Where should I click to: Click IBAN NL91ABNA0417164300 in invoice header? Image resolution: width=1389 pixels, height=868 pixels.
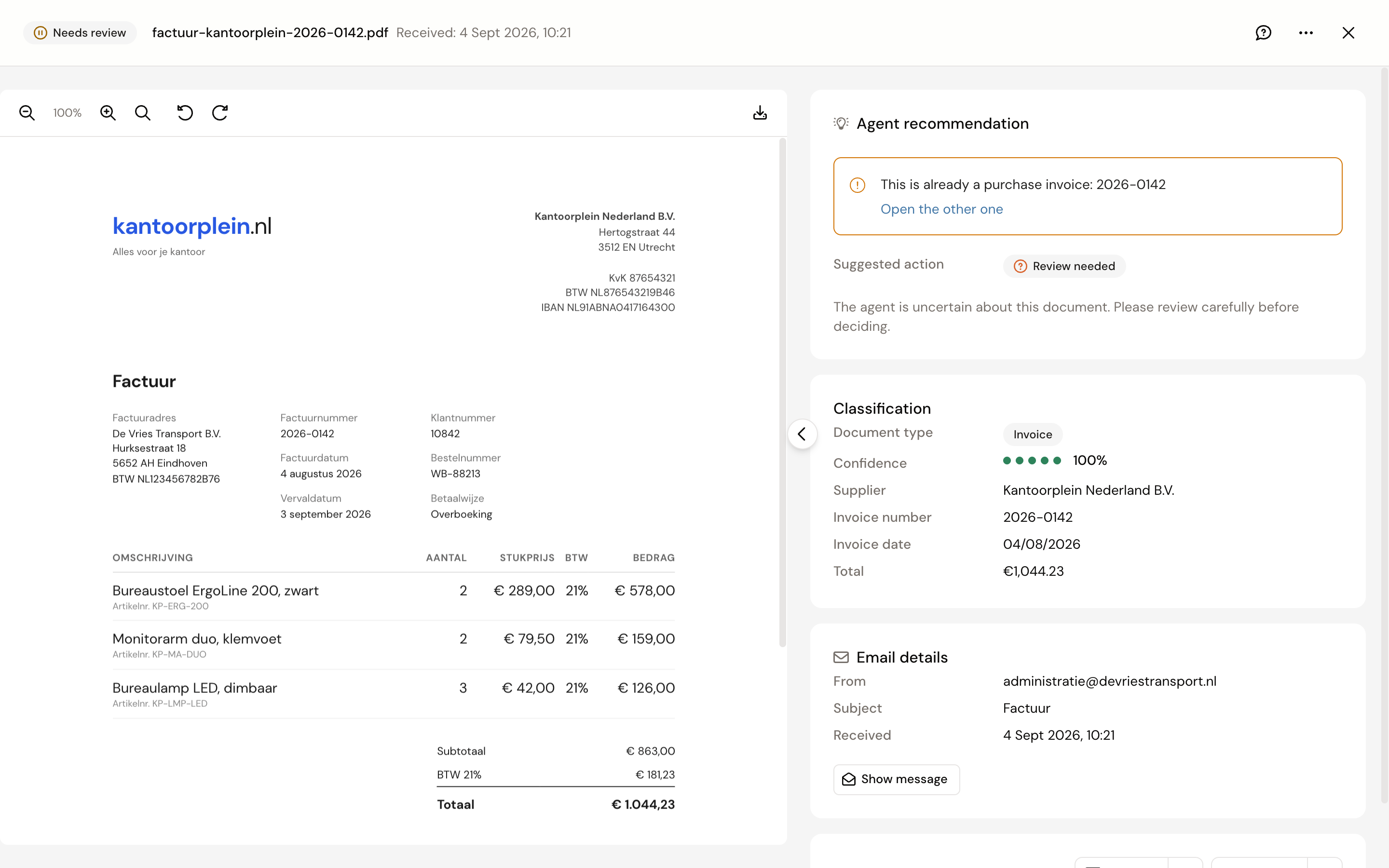[608, 308]
